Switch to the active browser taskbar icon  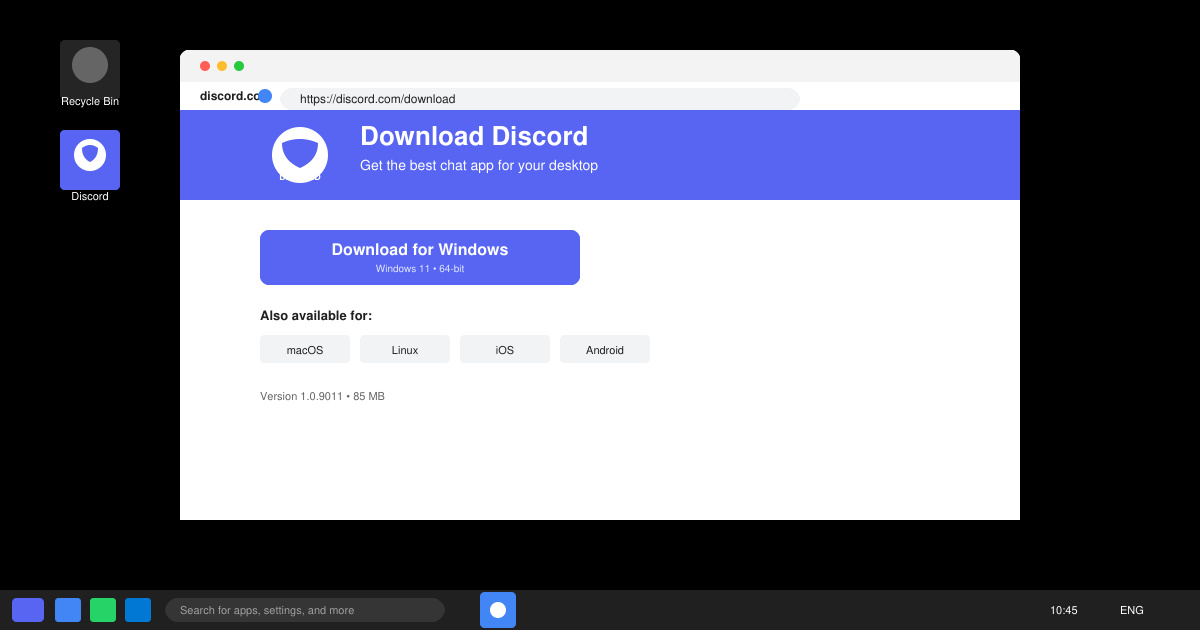tap(498, 610)
